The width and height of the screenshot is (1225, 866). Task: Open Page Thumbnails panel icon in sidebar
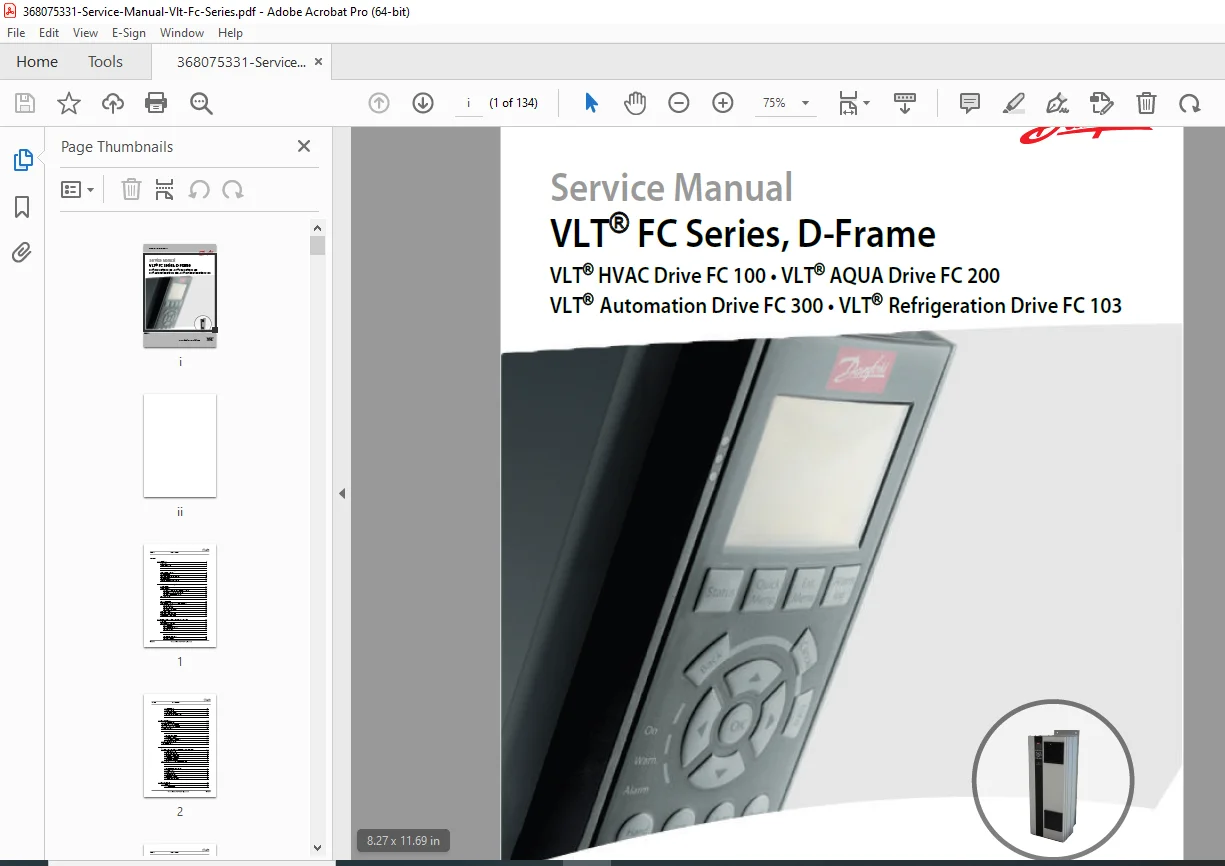coord(22,160)
